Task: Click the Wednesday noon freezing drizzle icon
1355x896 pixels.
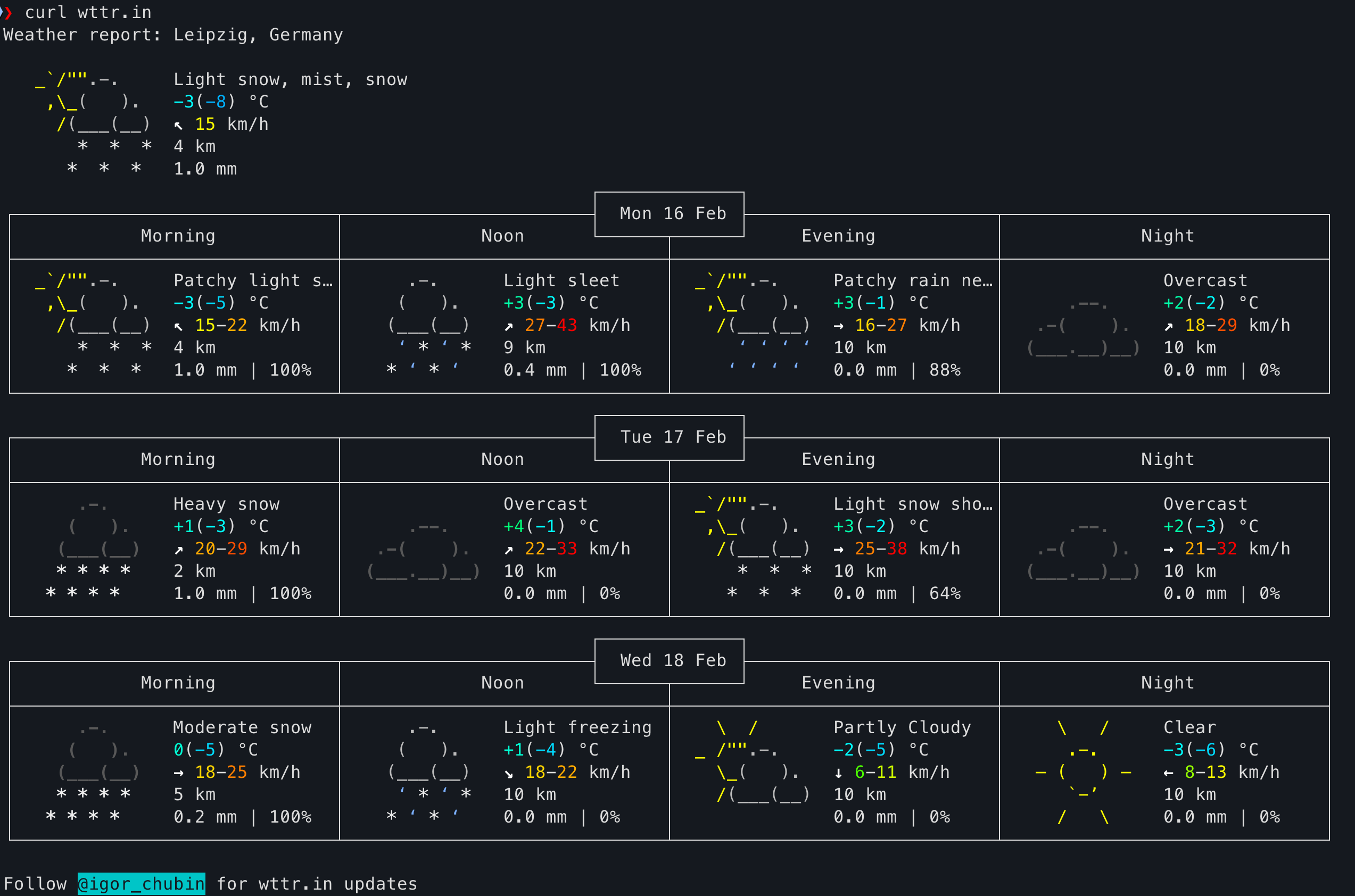Action: (x=428, y=772)
